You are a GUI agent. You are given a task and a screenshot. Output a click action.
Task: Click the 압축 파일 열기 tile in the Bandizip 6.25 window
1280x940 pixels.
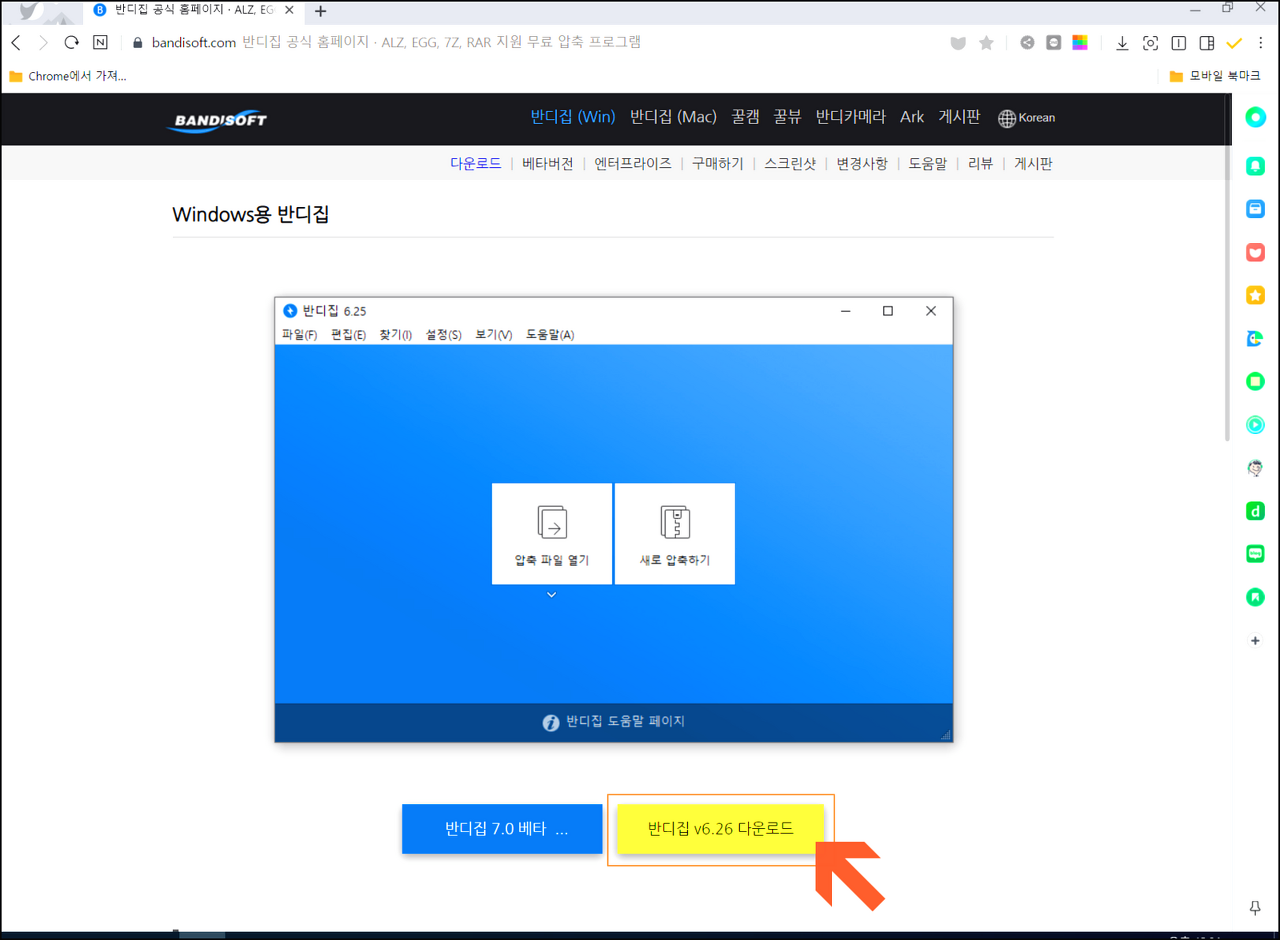coord(552,534)
